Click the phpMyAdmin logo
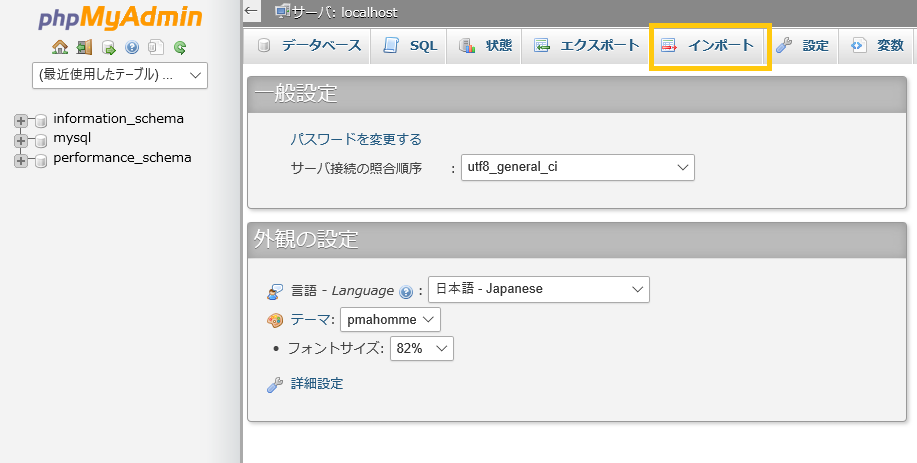917x463 pixels. (x=120, y=18)
